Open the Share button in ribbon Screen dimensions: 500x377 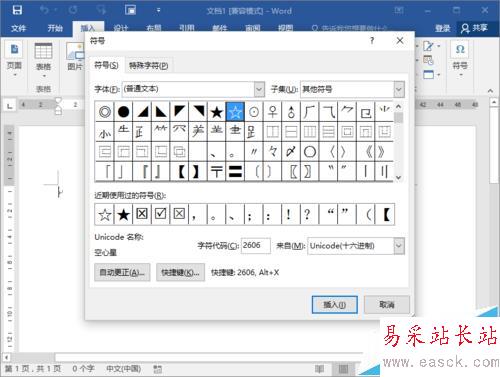(x=474, y=28)
